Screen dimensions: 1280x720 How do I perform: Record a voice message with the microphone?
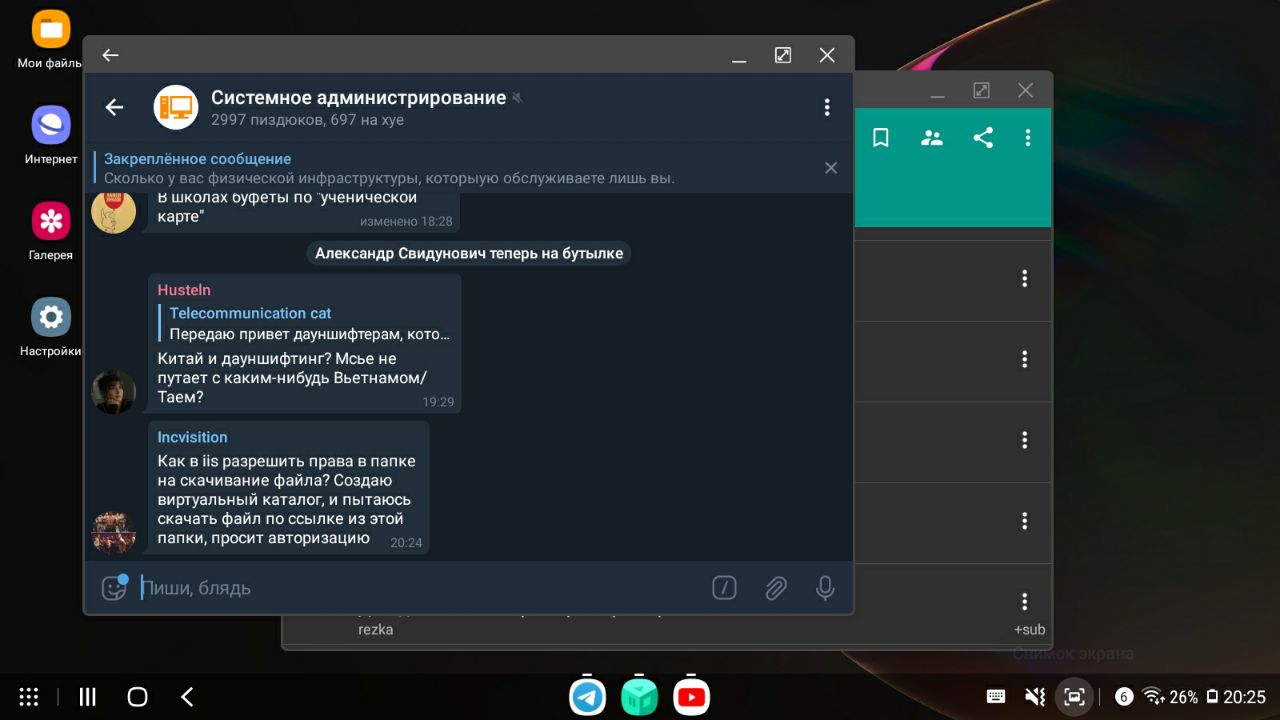(x=825, y=588)
